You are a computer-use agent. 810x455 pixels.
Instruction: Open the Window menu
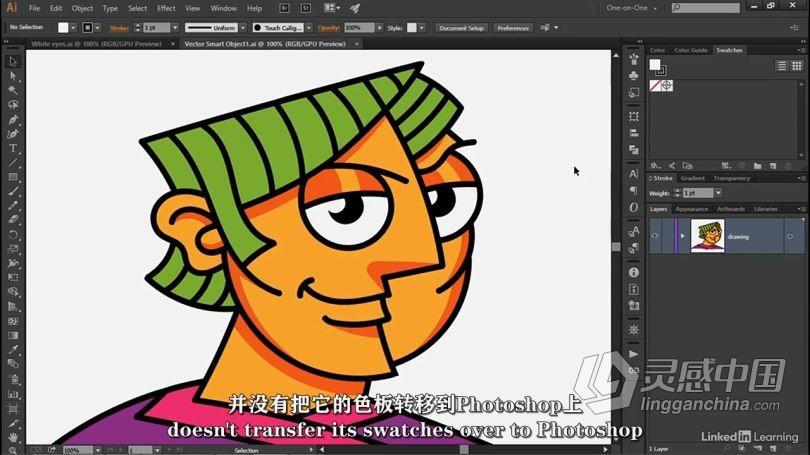pos(224,8)
